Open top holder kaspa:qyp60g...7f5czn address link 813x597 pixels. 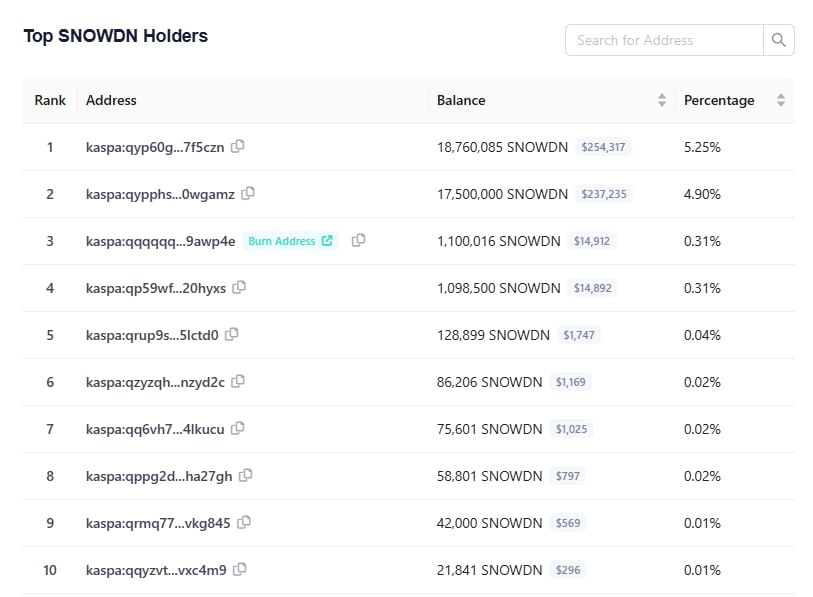point(155,147)
